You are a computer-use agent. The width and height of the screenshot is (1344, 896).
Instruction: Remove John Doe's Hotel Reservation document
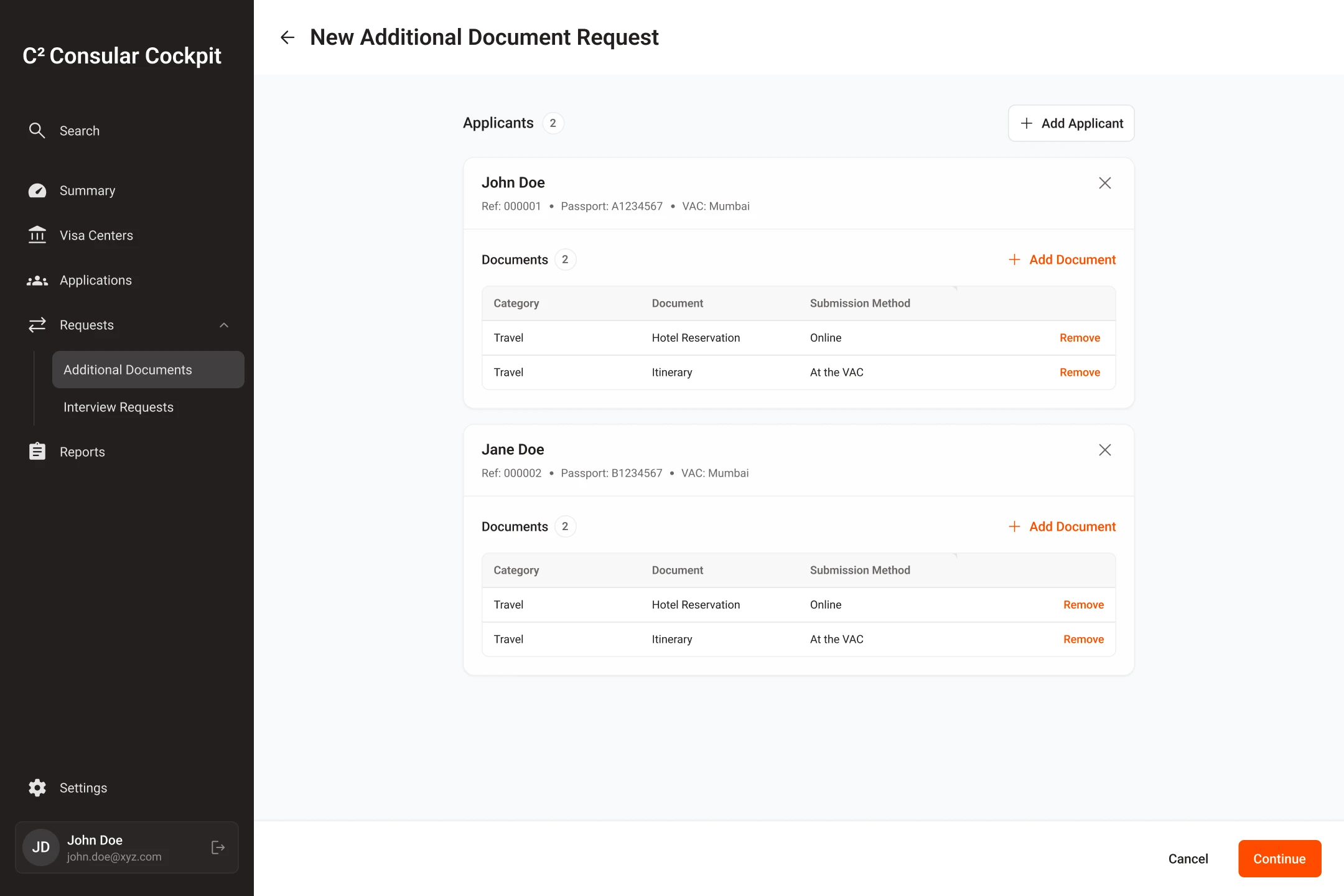tap(1080, 338)
